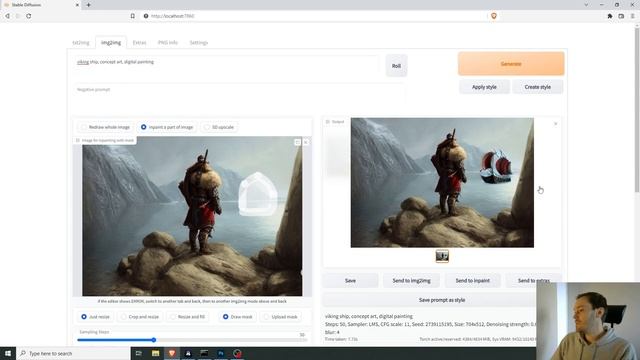Viewport: 640px width, 360px height.
Task: Open the PNG Info tab
Action: tap(168, 42)
